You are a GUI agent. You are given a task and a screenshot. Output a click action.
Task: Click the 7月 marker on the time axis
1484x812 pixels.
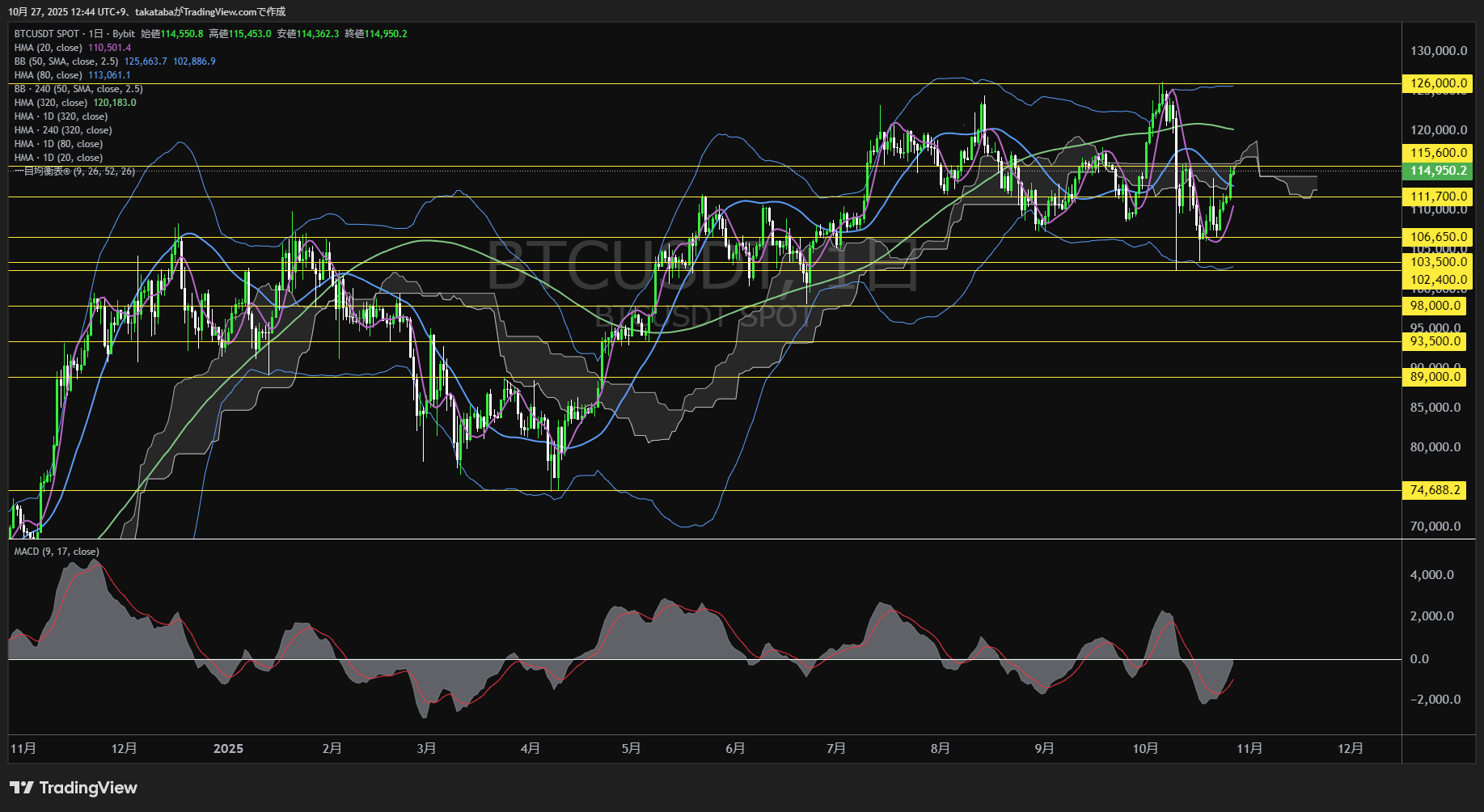tap(836, 749)
